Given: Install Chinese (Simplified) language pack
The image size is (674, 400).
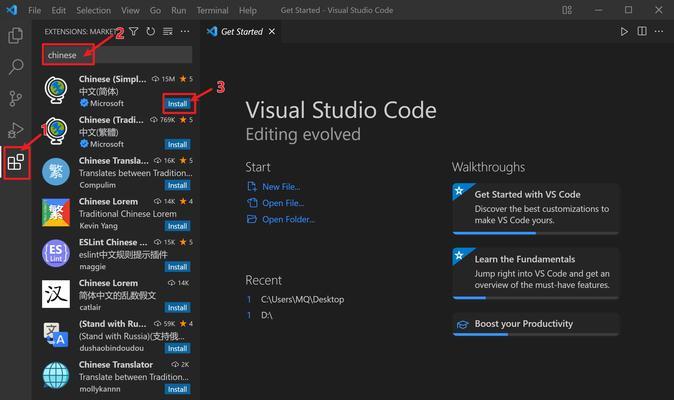Looking at the screenshot, I should point(177,104).
